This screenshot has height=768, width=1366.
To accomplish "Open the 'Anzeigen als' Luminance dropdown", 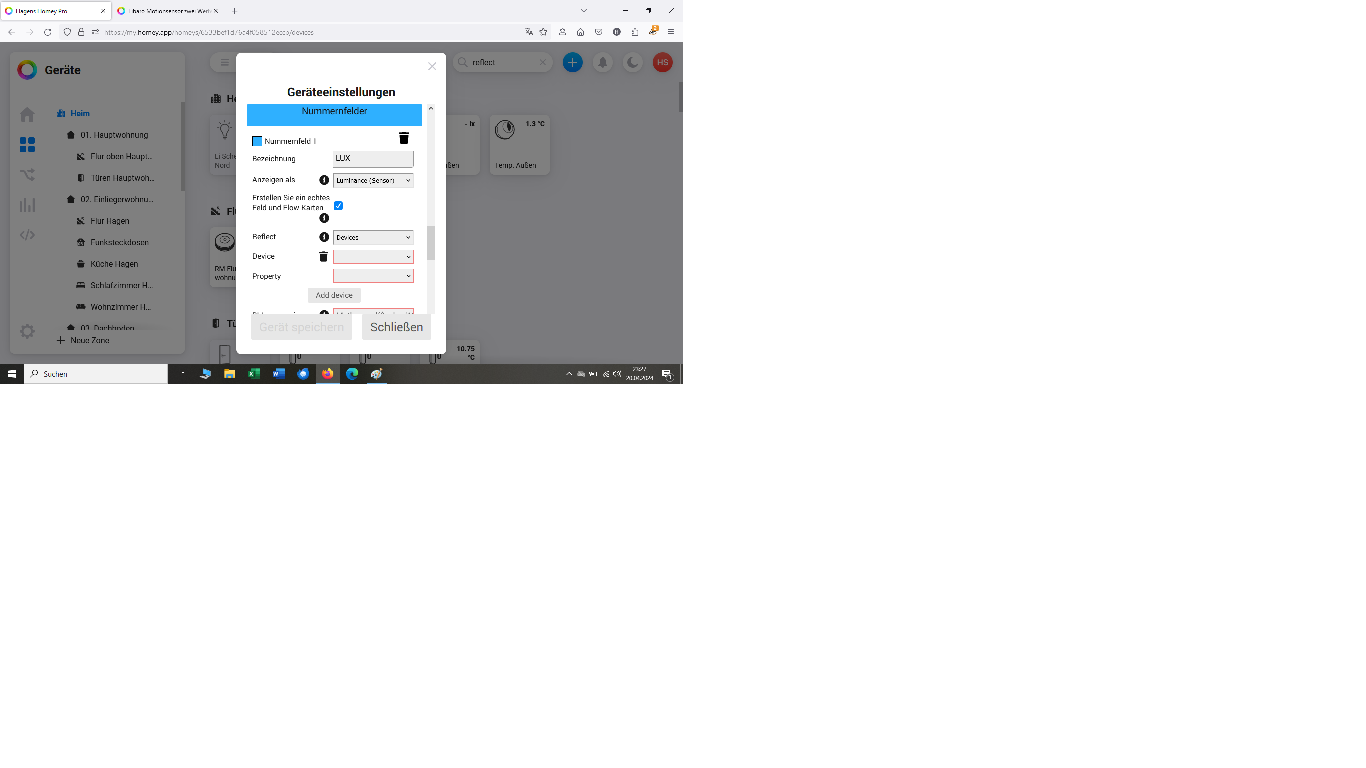I will [373, 181].
